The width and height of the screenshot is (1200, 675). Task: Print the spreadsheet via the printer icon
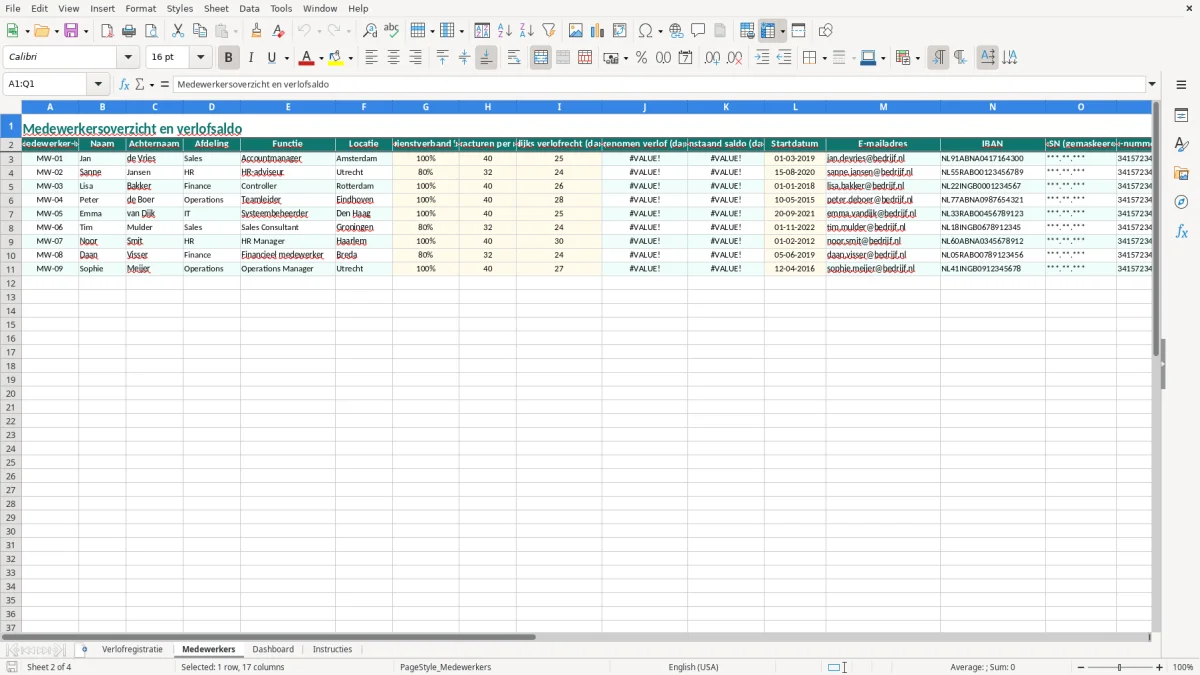[128, 31]
